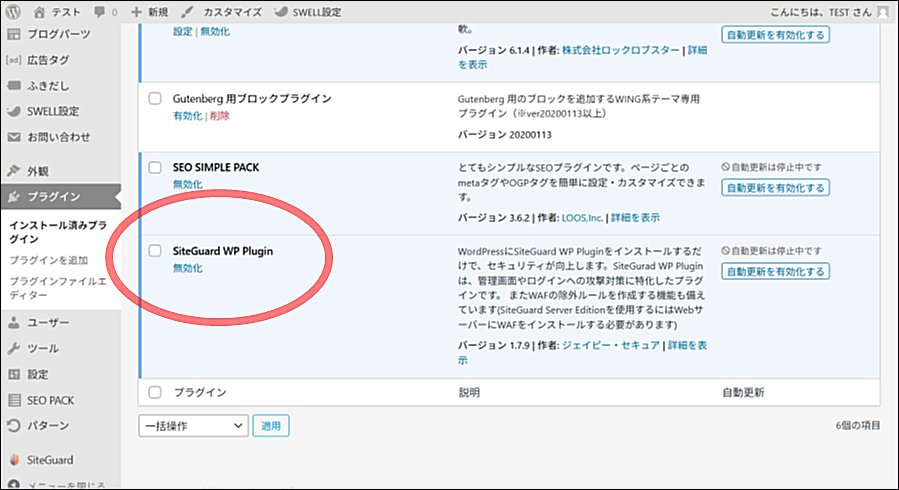Screen dimensions: 899x490
Task: Click 無効化 under SEO SIMPLE PACK
Action: [x=187, y=185]
